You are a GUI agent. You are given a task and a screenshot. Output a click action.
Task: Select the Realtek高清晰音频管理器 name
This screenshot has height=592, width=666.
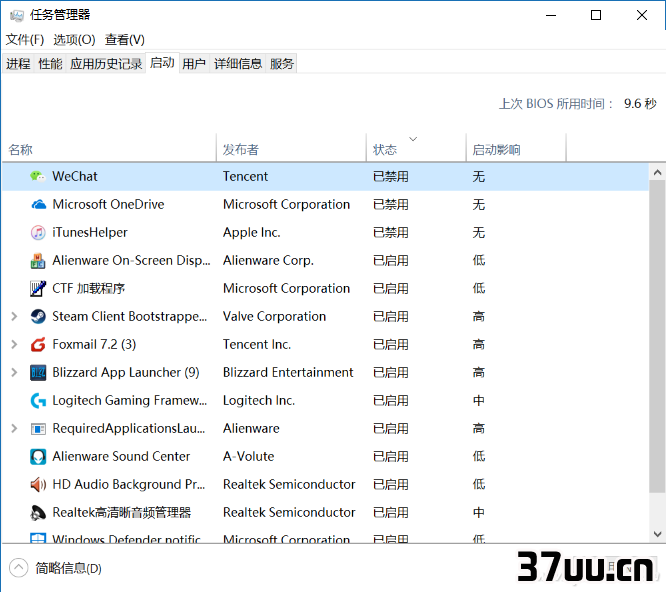click(121, 512)
